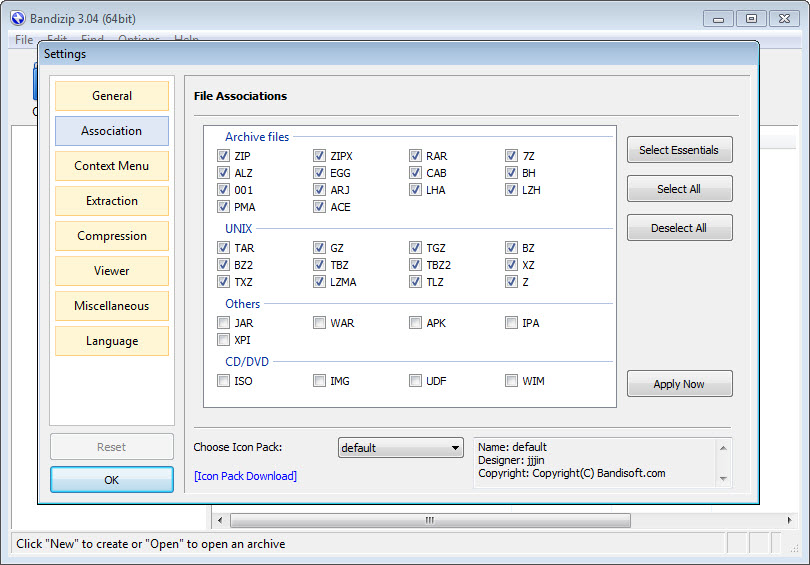This screenshot has width=810, height=565.
Task: Uncheck the LZH checkbox
Action: point(511,190)
